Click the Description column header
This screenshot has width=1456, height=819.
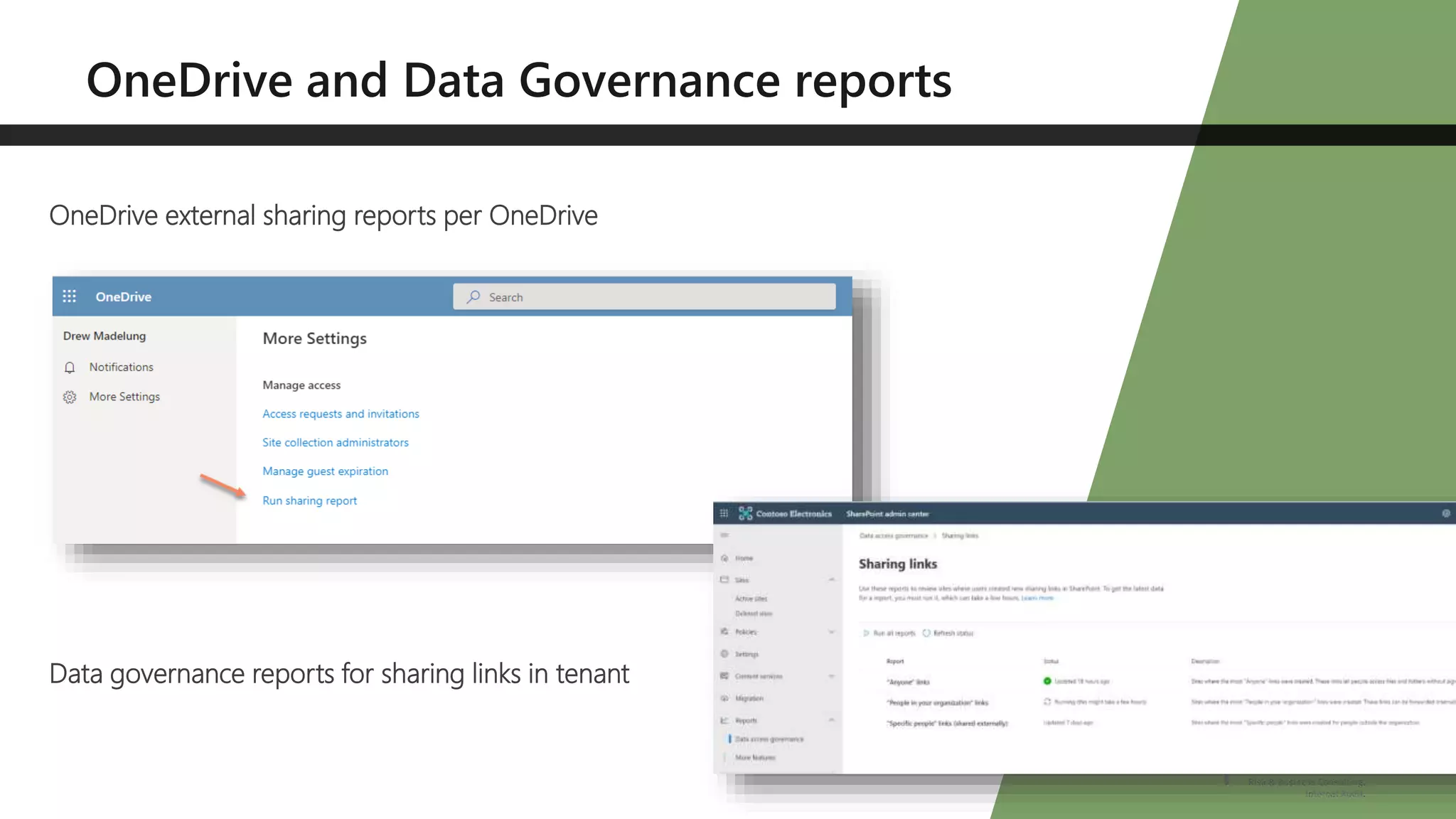[x=1205, y=661]
